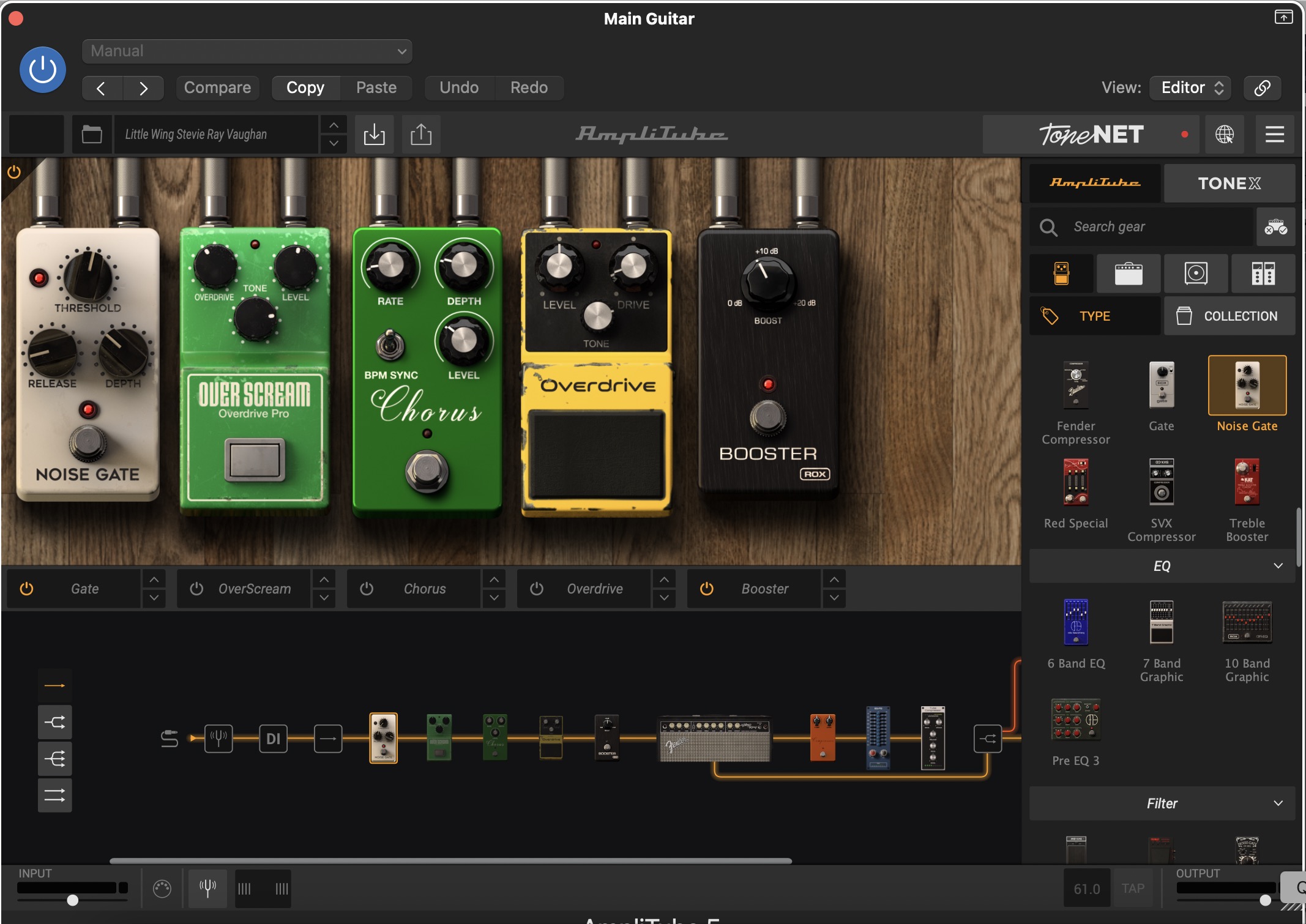The width and height of the screenshot is (1306, 924).
Task: Step the Chorus slot model up
Action: coord(494,579)
